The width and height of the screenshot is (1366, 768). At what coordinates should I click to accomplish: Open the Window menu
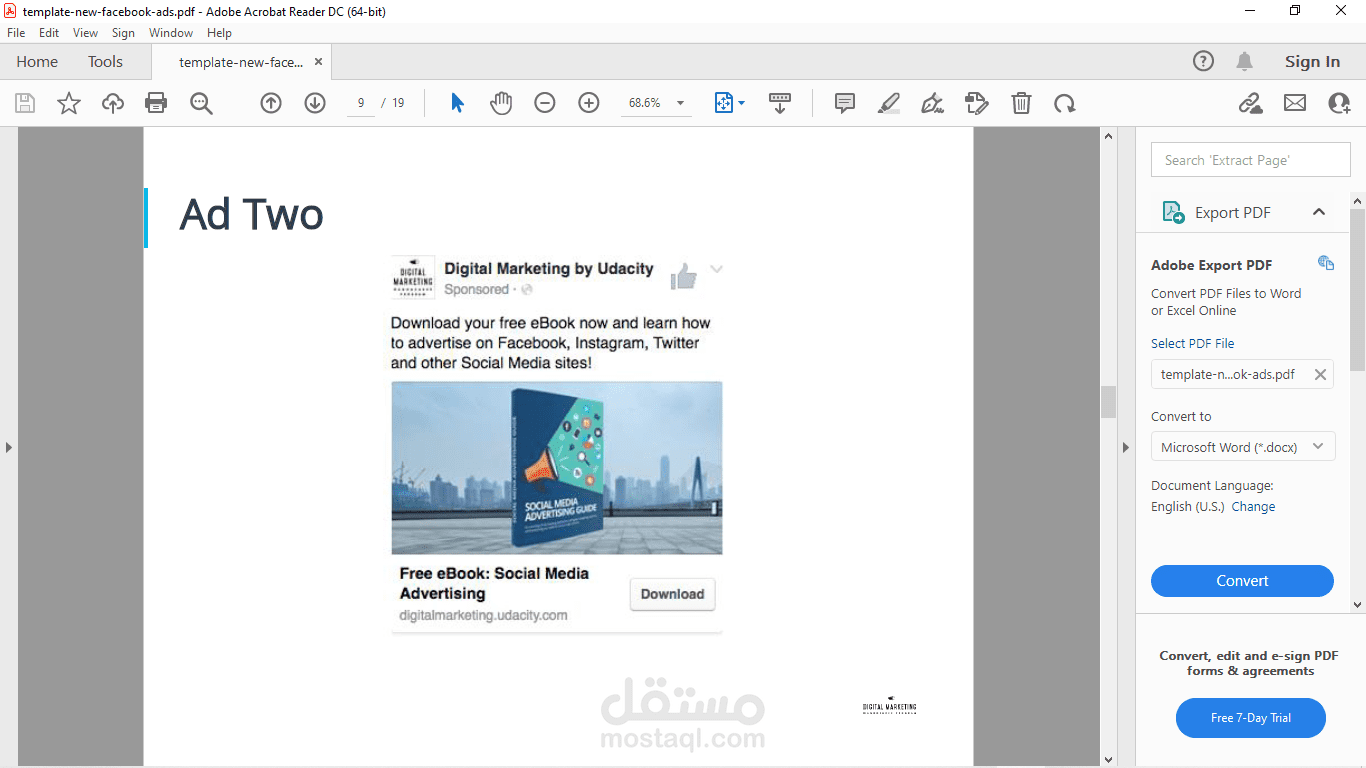click(x=171, y=33)
